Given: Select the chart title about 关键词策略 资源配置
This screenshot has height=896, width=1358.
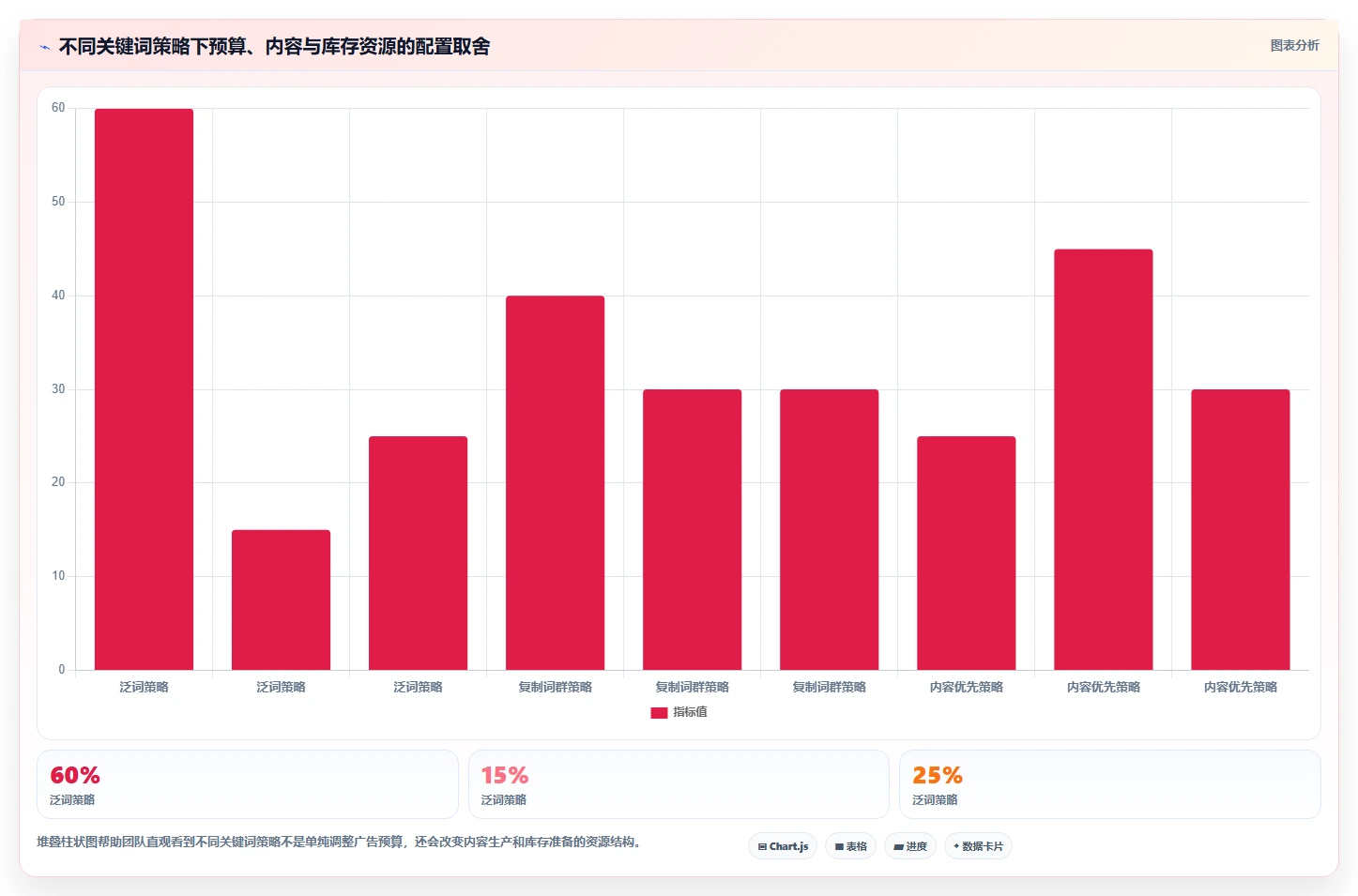Looking at the screenshot, I should [274, 46].
